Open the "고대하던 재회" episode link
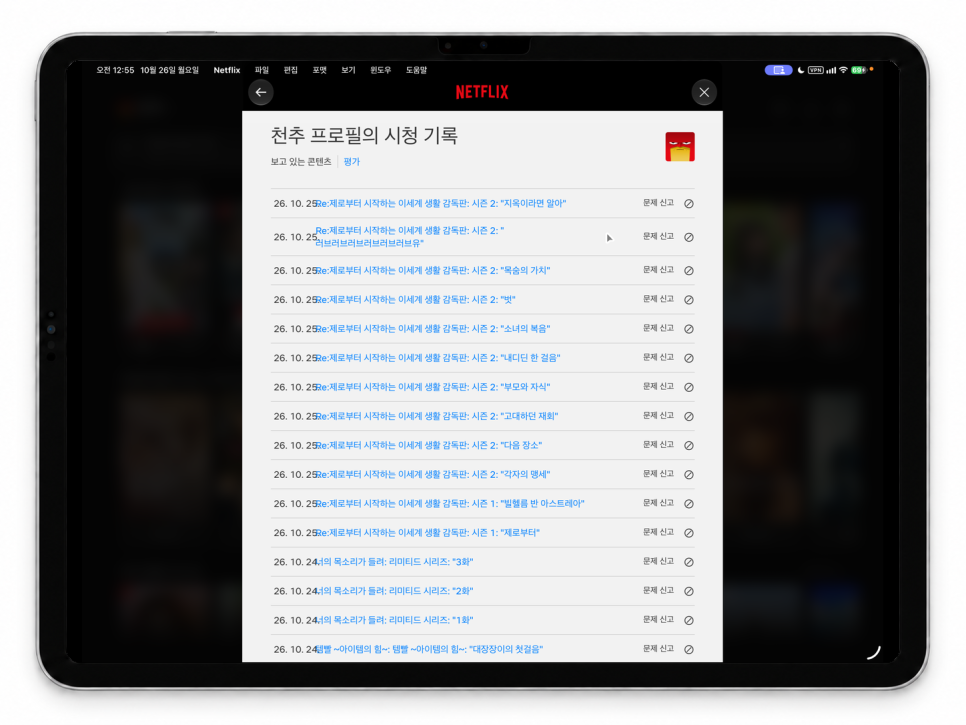This screenshot has width=966, height=725. (x=437, y=416)
